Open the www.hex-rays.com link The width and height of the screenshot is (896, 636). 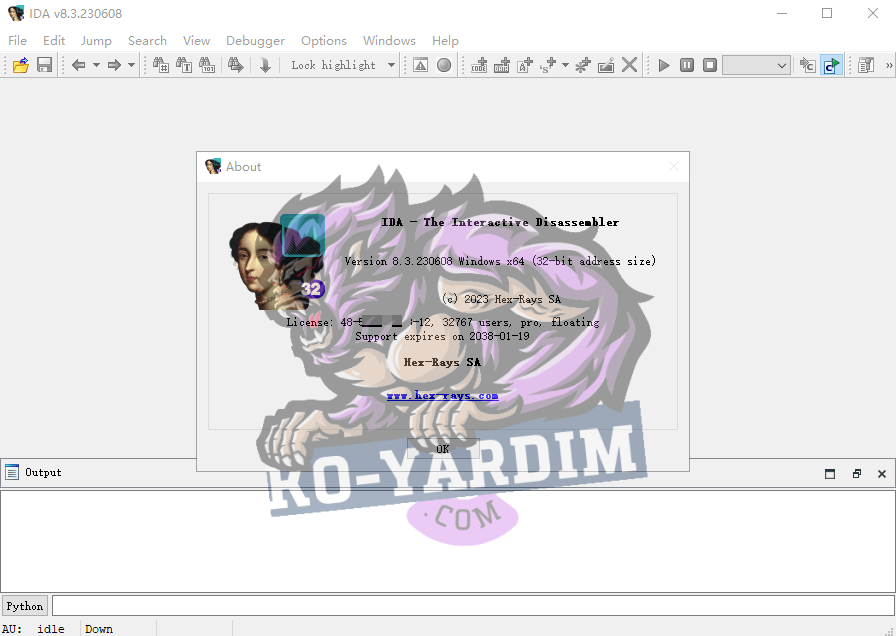(443, 395)
